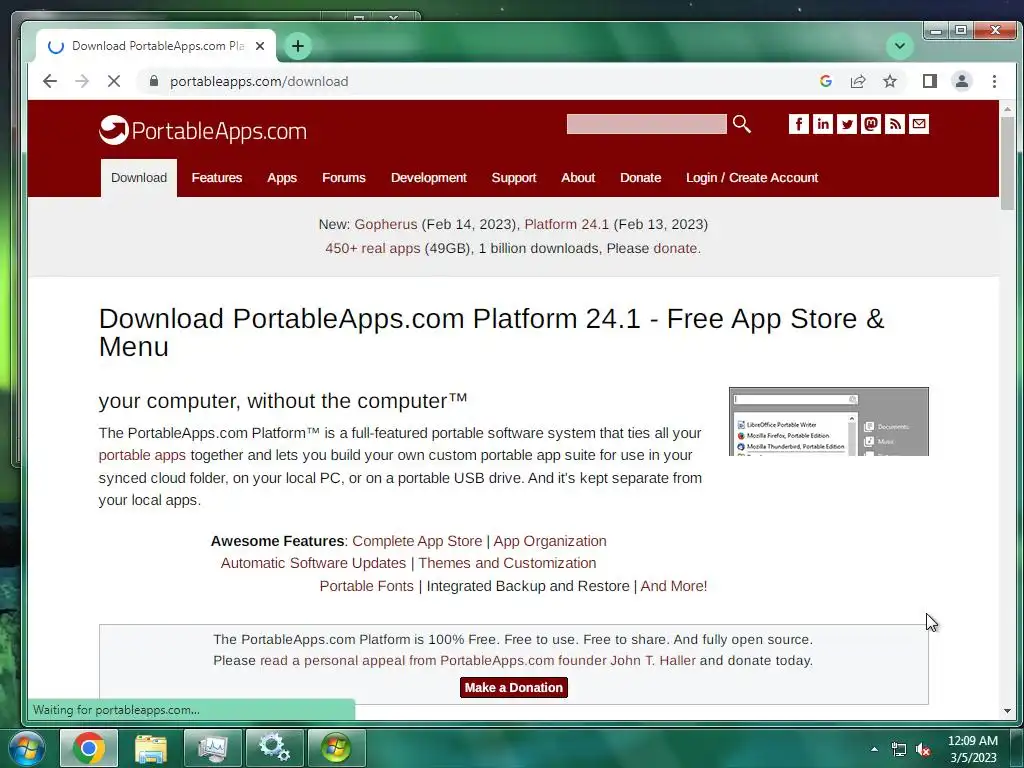This screenshot has height=768, width=1024.
Task: Click the vertical scrollbar thumb
Action: (1007, 163)
